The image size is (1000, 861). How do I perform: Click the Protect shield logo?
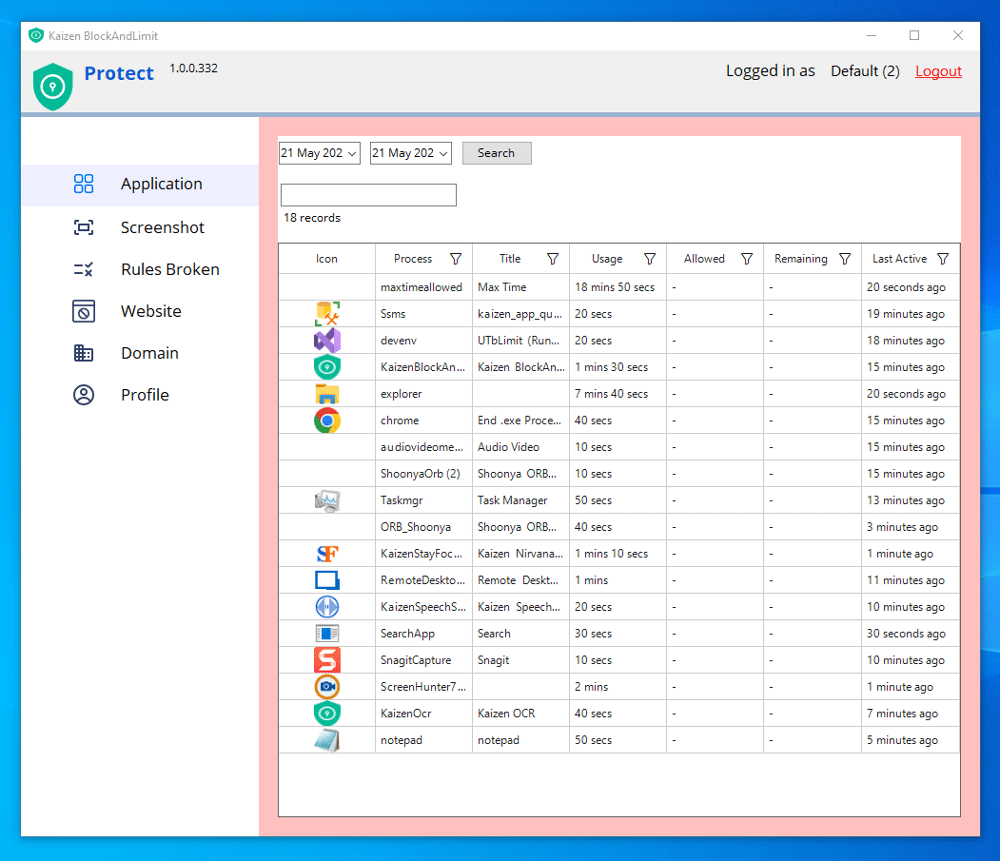point(53,86)
